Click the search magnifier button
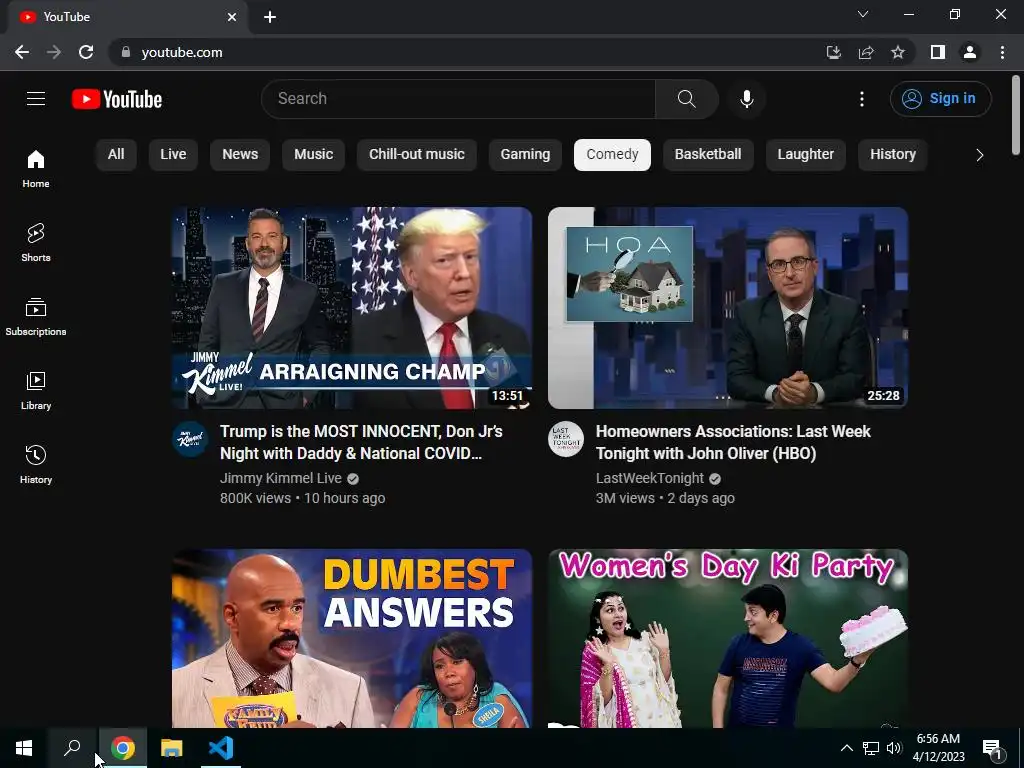The image size is (1024, 768). coord(686,99)
